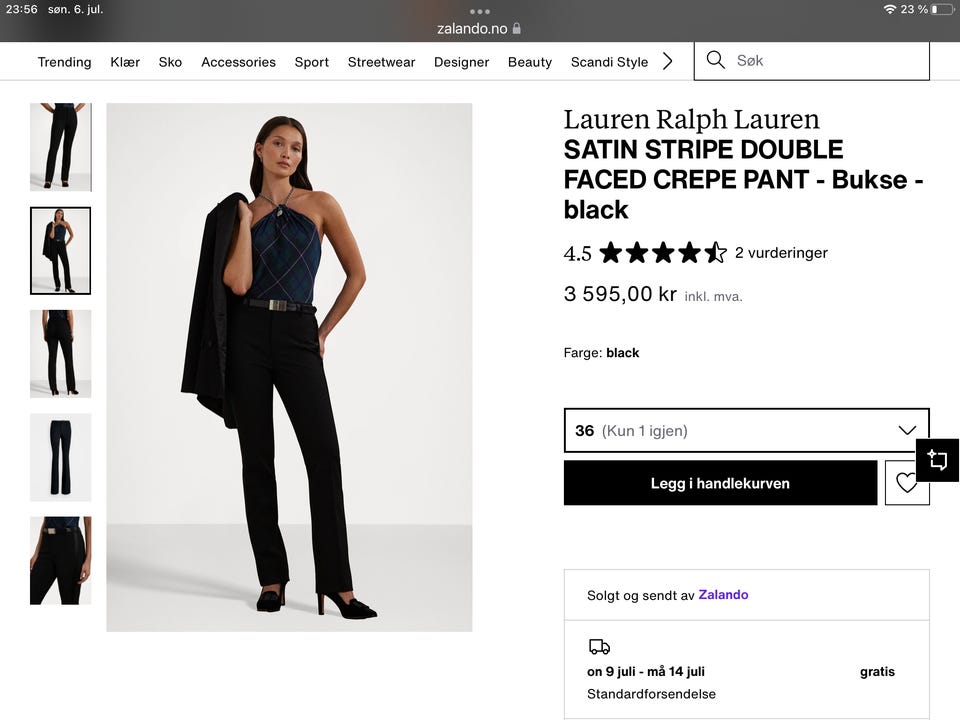Tap the floating screenshot crop icon
The height and width of the screenshot is (720, 960).
click(x=937, y=460)
